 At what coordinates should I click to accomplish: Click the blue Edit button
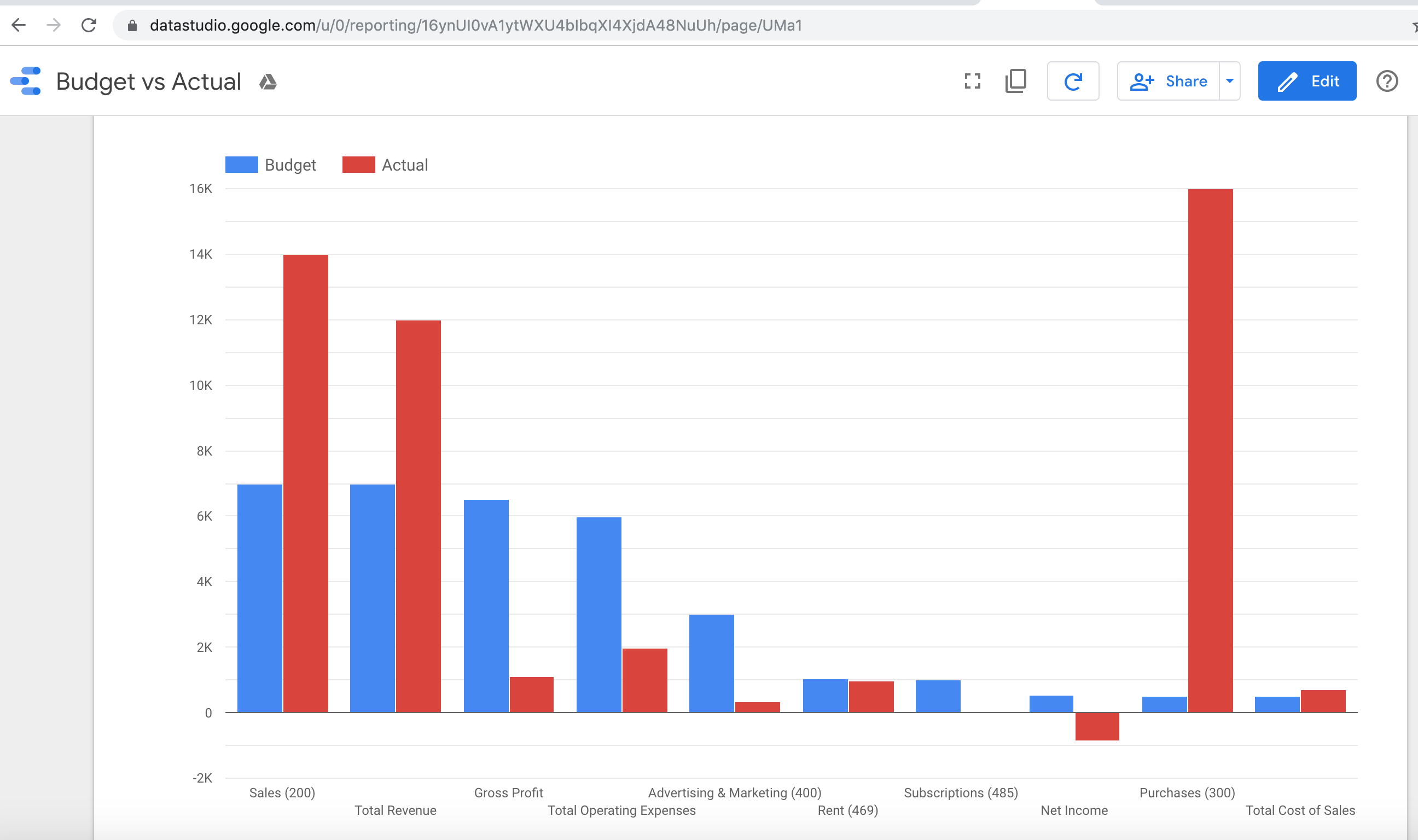(x=1306, y=81)
